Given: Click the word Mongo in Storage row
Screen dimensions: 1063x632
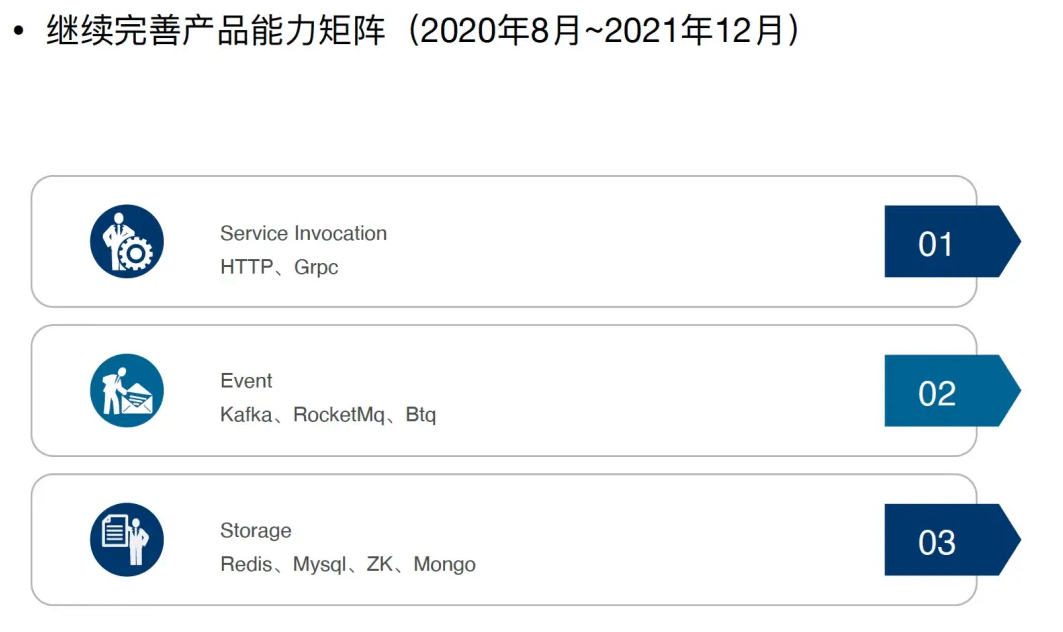Looking at the screenshot, I should click(x=445, y=564).
